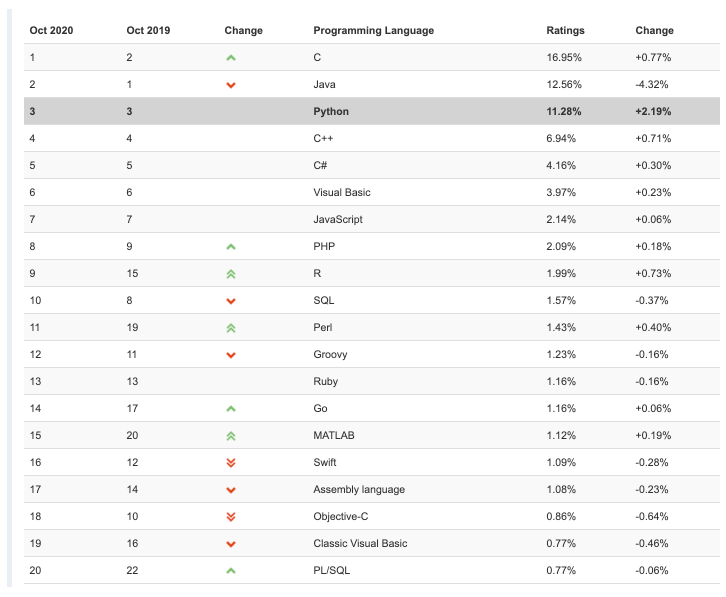Click the double green up arrow for R
The image size is (726, 597).
[231, 273]
